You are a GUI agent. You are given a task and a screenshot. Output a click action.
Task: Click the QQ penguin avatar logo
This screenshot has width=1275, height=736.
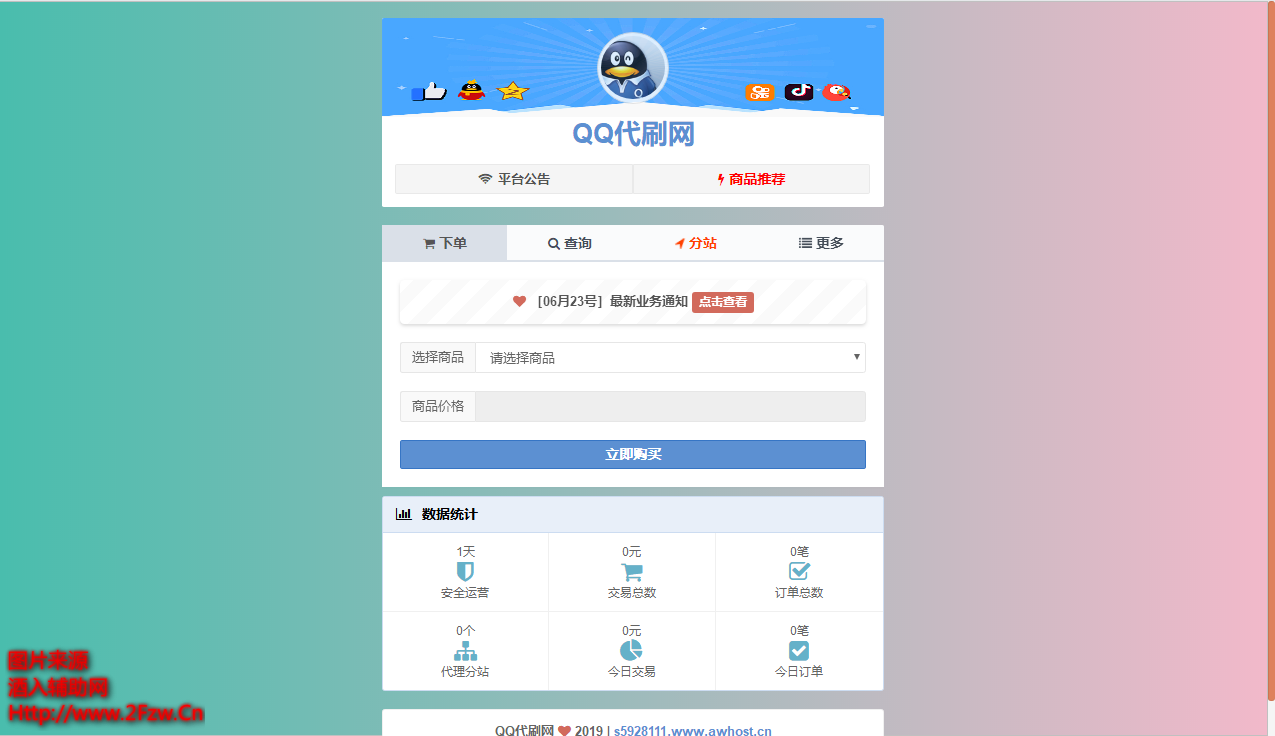tap(632, 68)
